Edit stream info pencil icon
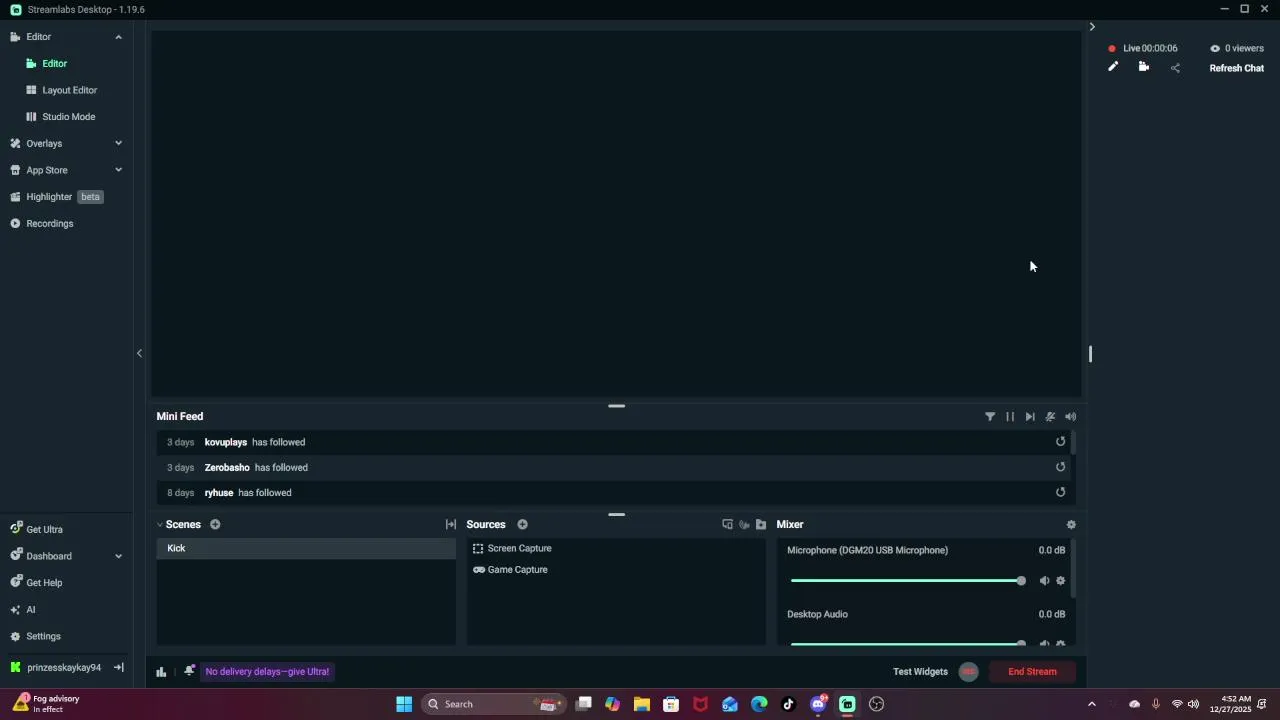 click(x=1113, y=67)
